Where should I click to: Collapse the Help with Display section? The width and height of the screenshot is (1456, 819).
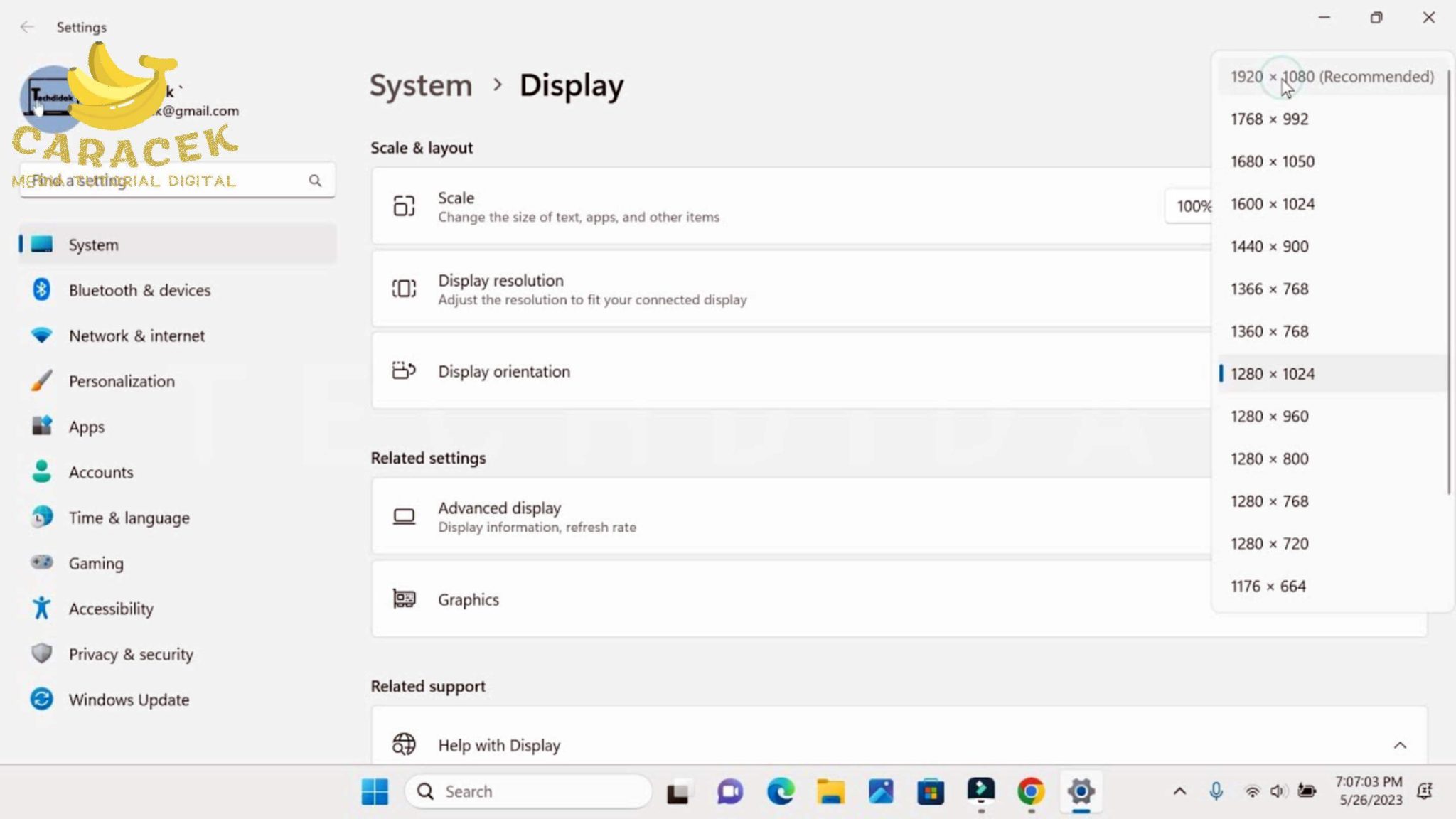pos(1400,745)
